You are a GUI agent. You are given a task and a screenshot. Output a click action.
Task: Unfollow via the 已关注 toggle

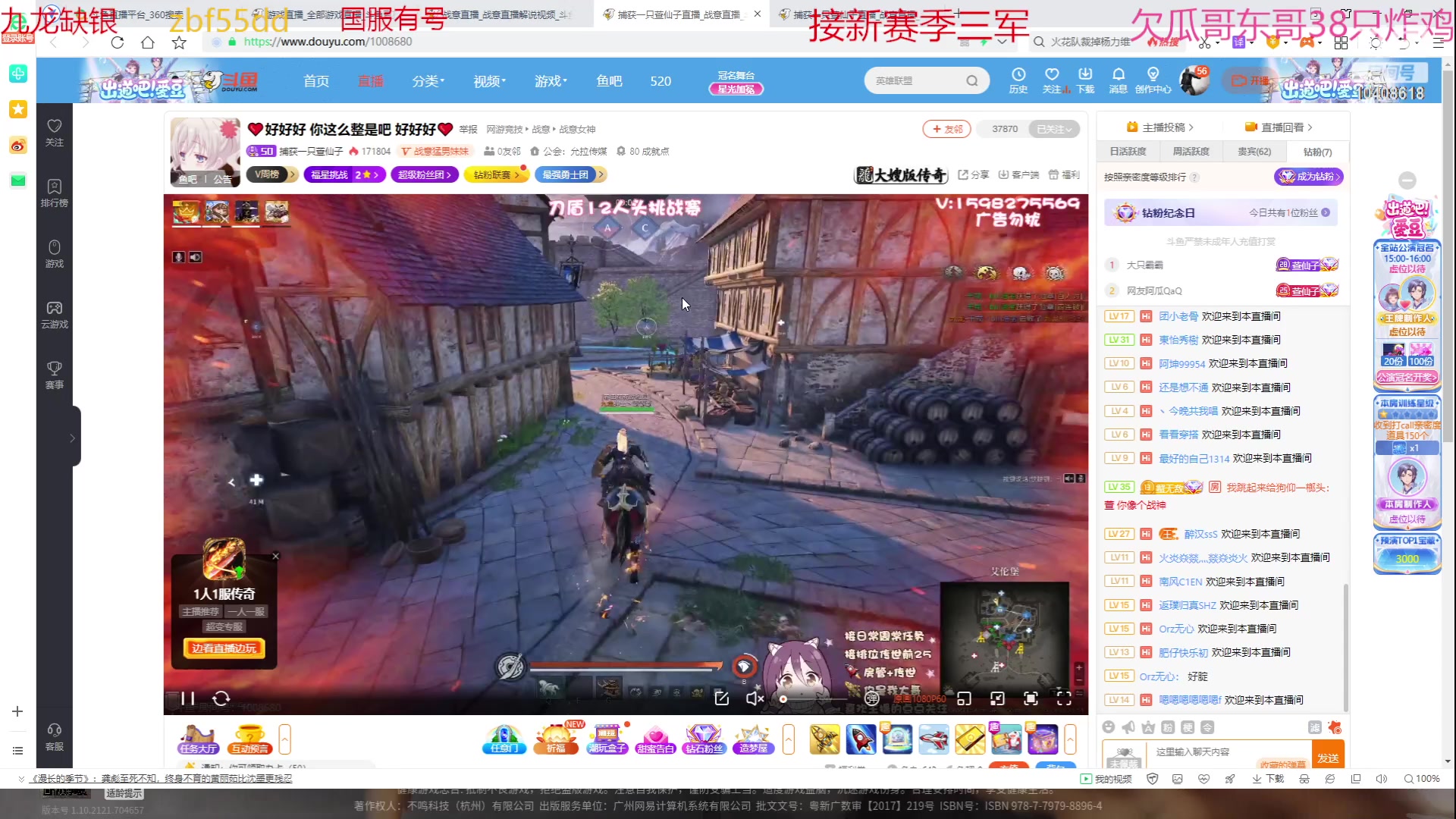point(1054,129)
